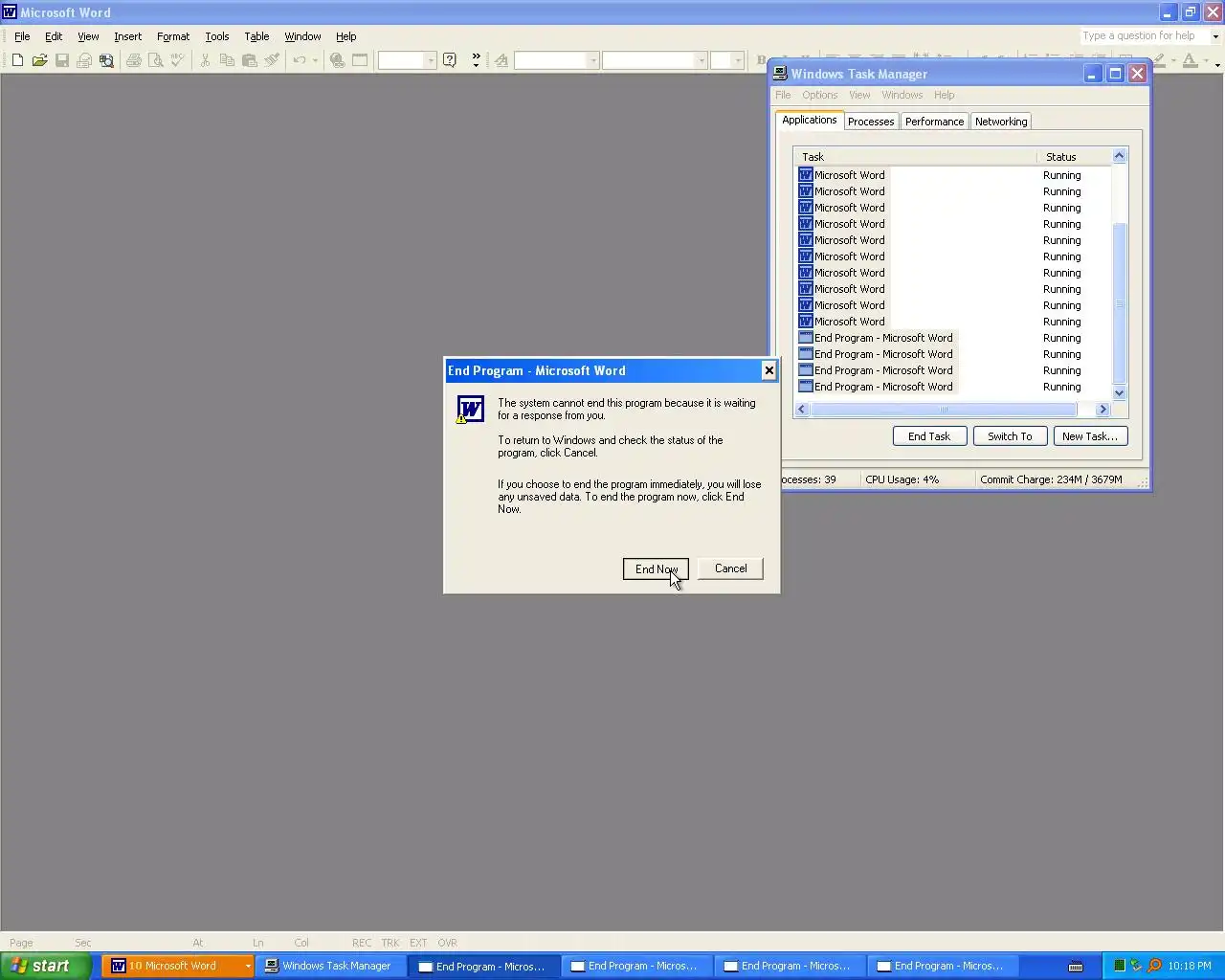This screenshot has width=1225, height=980.
Task: Click the Open folder icon in Word toolbar
Action: click(x=39, y=60)
